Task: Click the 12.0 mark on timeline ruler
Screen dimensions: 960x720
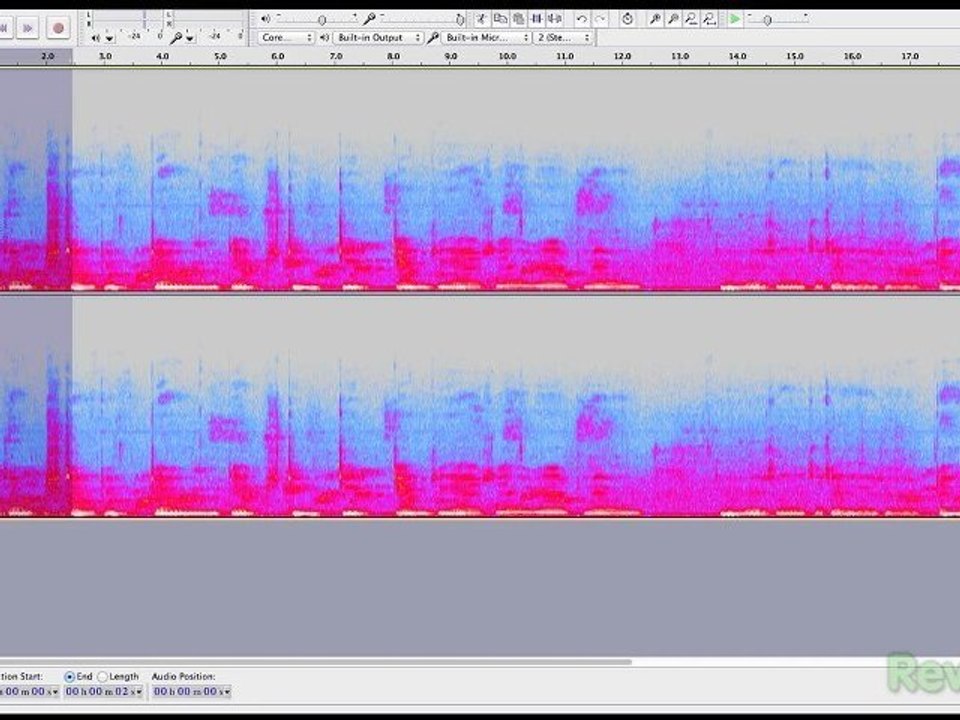Action: coord(622,56)
